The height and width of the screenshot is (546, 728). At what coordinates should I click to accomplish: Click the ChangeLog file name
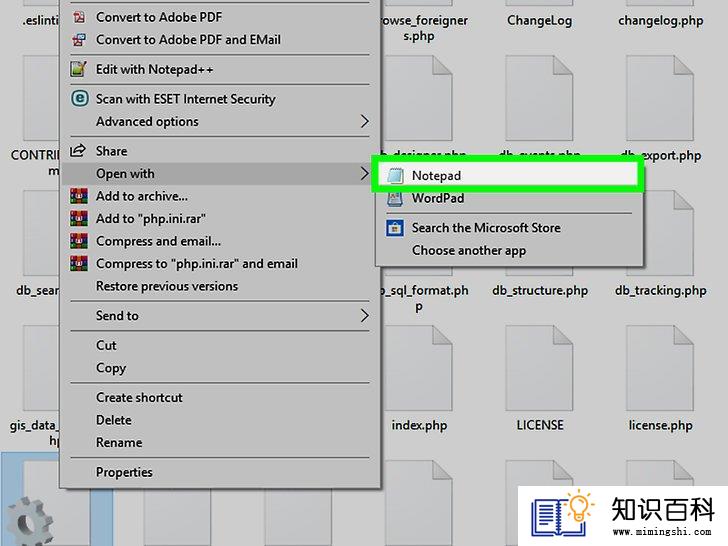click(x=540, y=21)
